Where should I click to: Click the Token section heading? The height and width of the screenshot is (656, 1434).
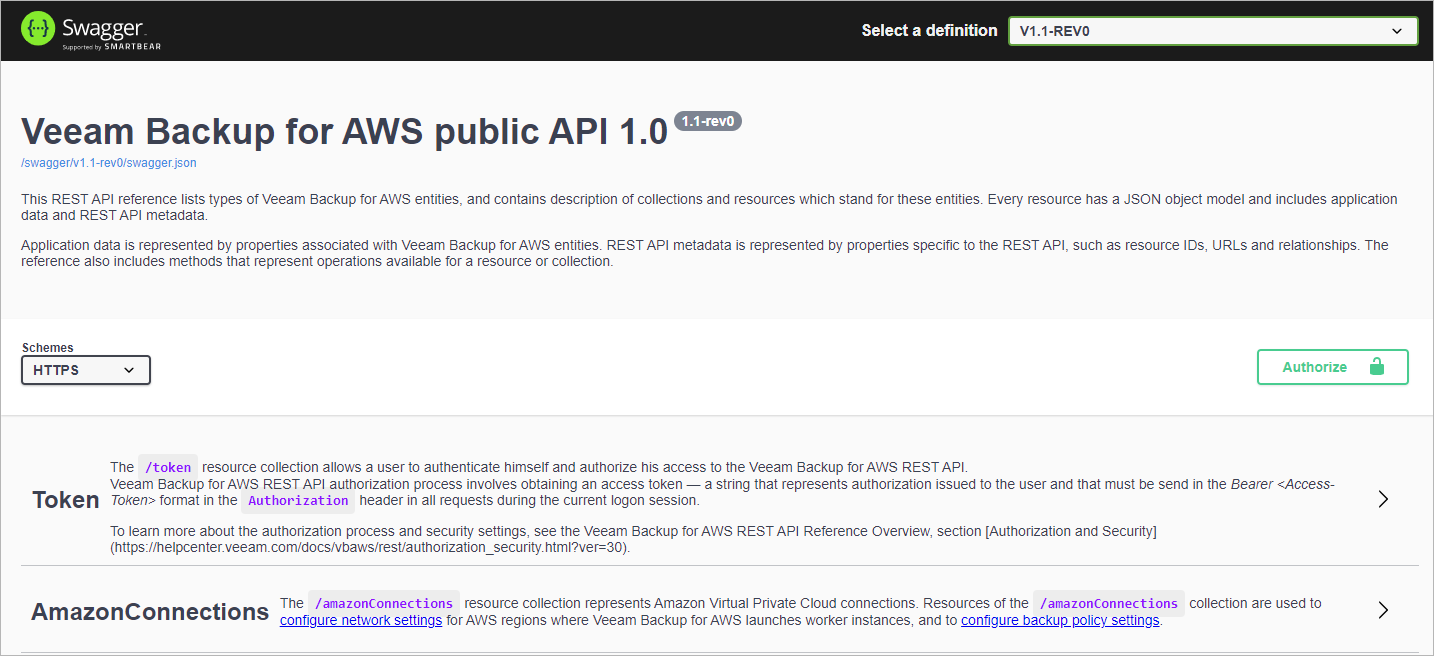[x=66, y=500]
